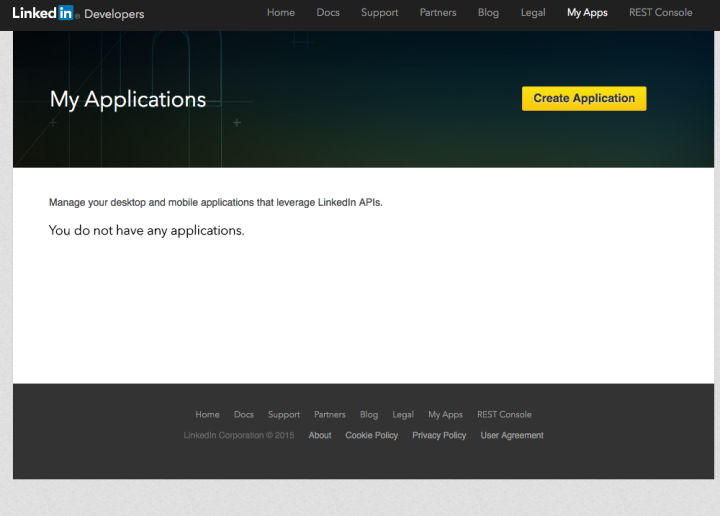The image size is (720, 516).
Task: Click the footer REST Console link
Action: (x=504, y=415)
